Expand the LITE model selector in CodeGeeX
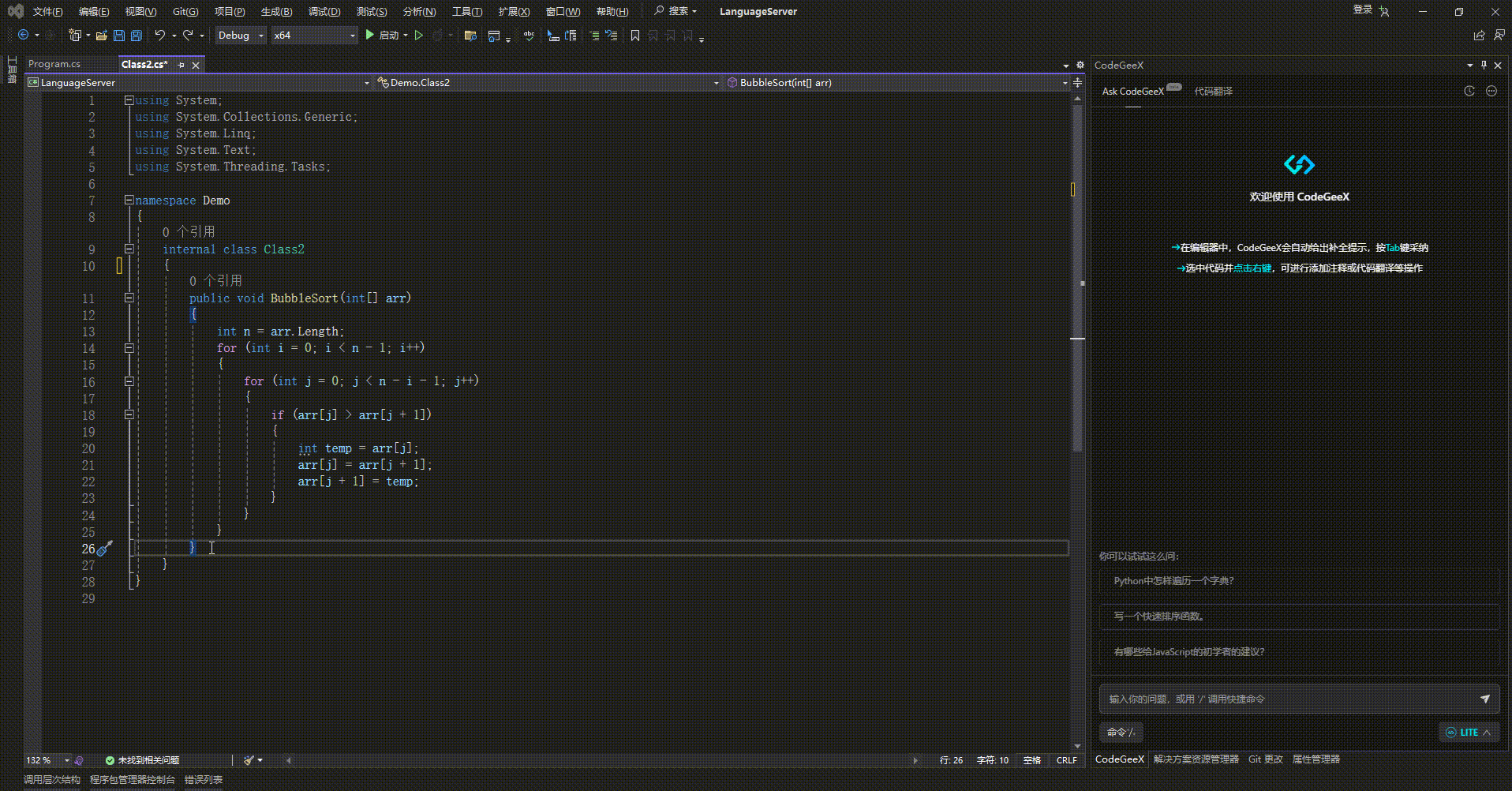The image size is (1512, 791). [x=1469, y=733]
